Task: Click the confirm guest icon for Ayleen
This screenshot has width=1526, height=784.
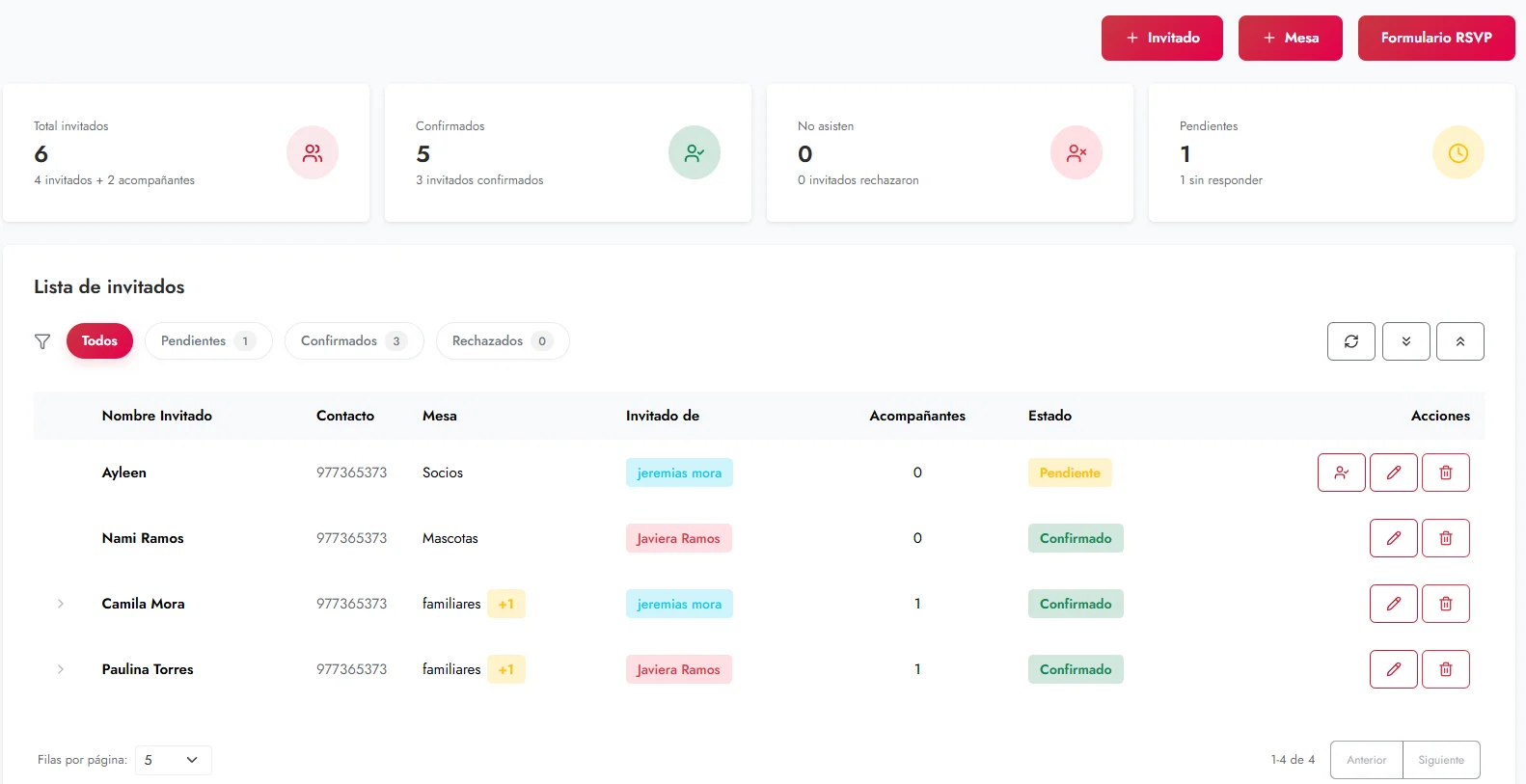Action: (x=1341, y=473)
